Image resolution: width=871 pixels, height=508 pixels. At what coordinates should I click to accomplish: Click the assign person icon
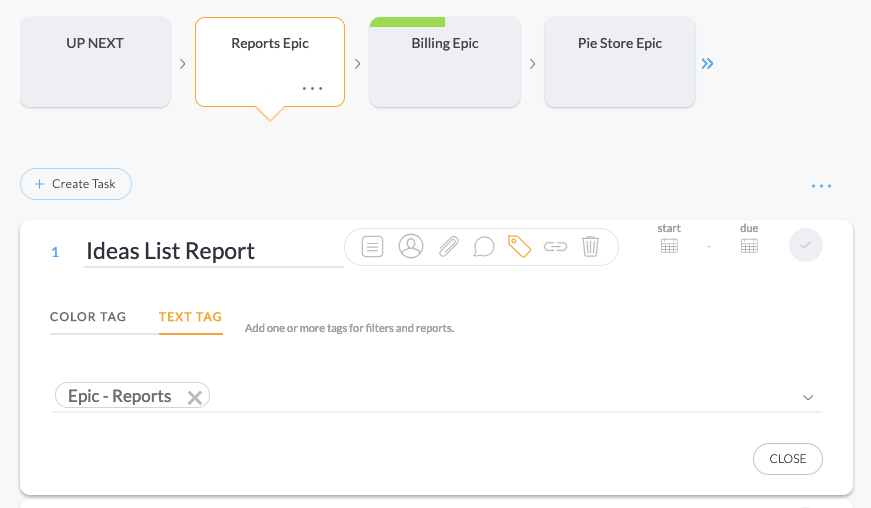click(x=411, y=246)
